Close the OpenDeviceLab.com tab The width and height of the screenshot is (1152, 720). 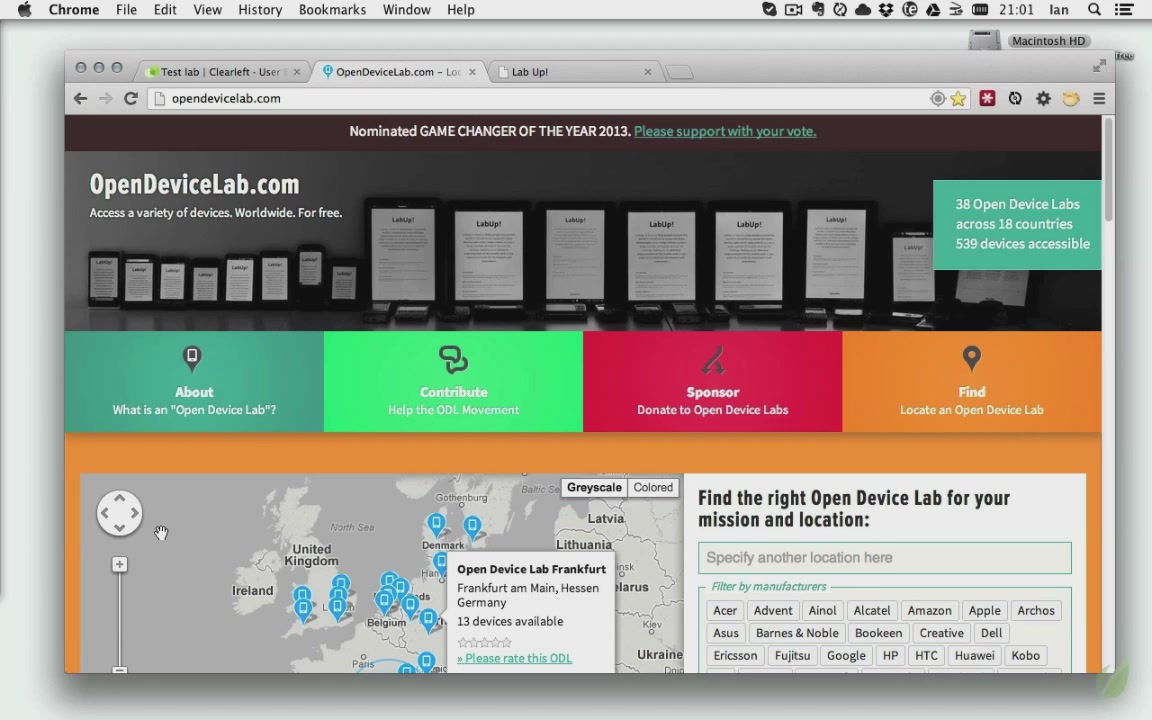(472, 72)
